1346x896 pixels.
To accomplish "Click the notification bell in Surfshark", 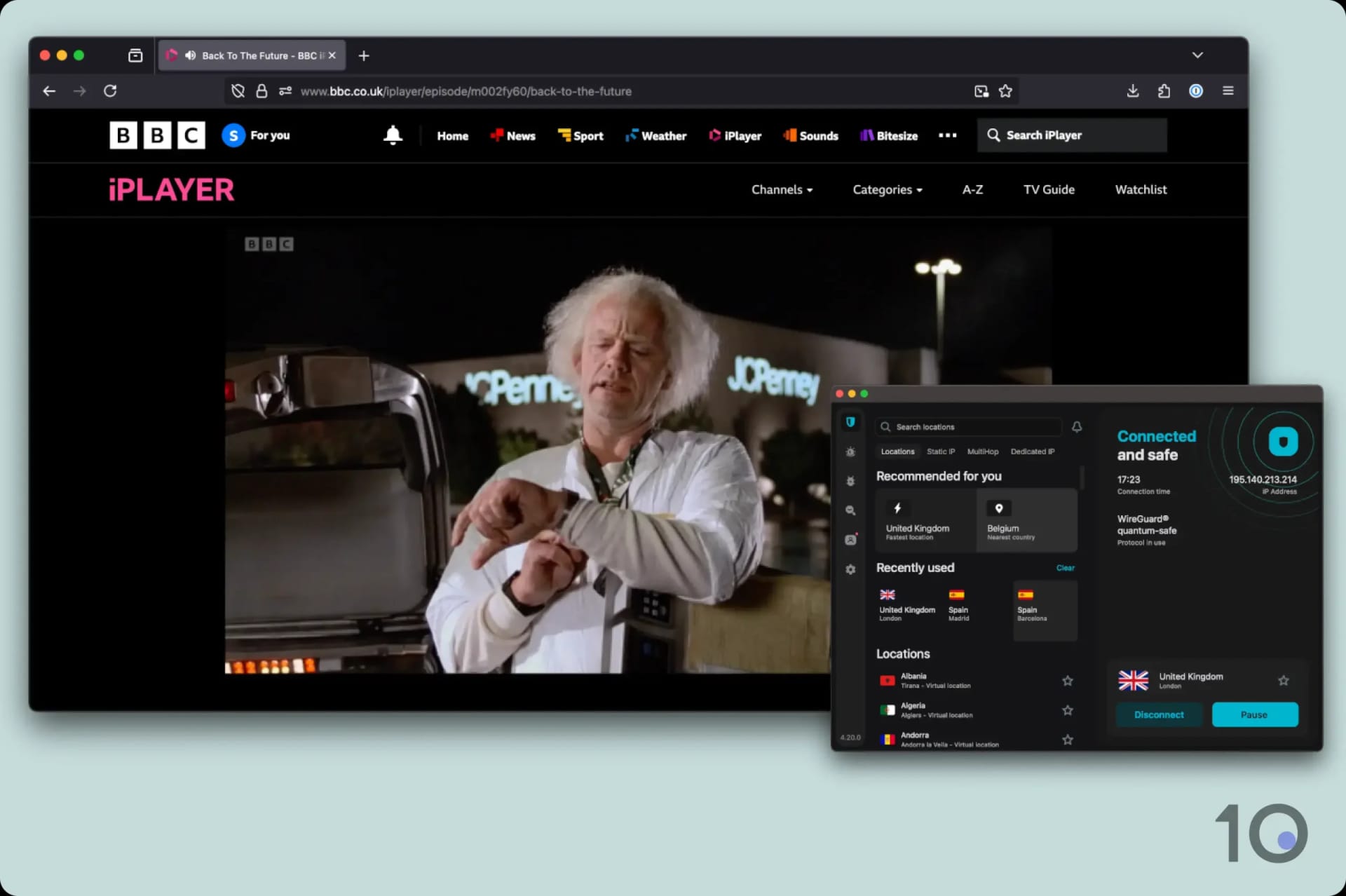I will 1077,426.
